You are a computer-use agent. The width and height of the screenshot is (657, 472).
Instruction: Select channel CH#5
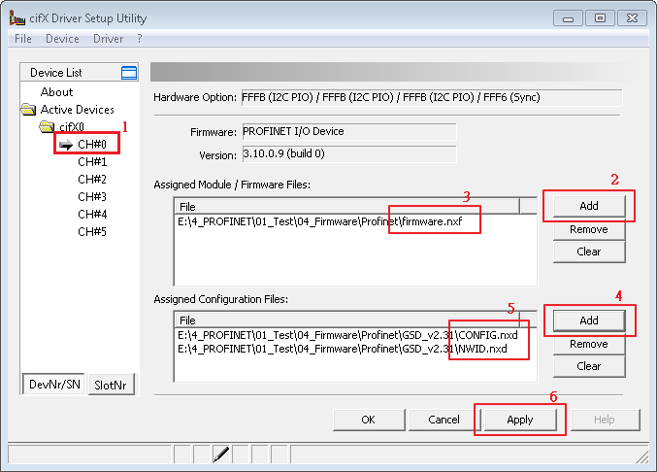(92, 232)
